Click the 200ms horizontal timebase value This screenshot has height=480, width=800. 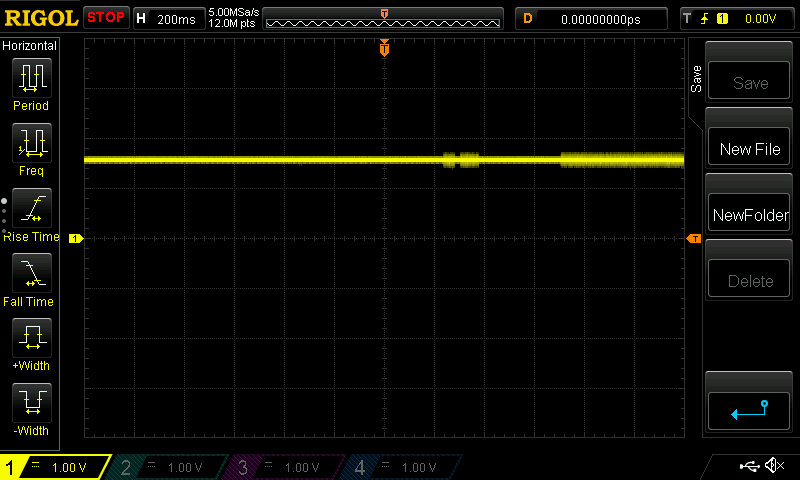pyautogui.click(x=176, y=20)
